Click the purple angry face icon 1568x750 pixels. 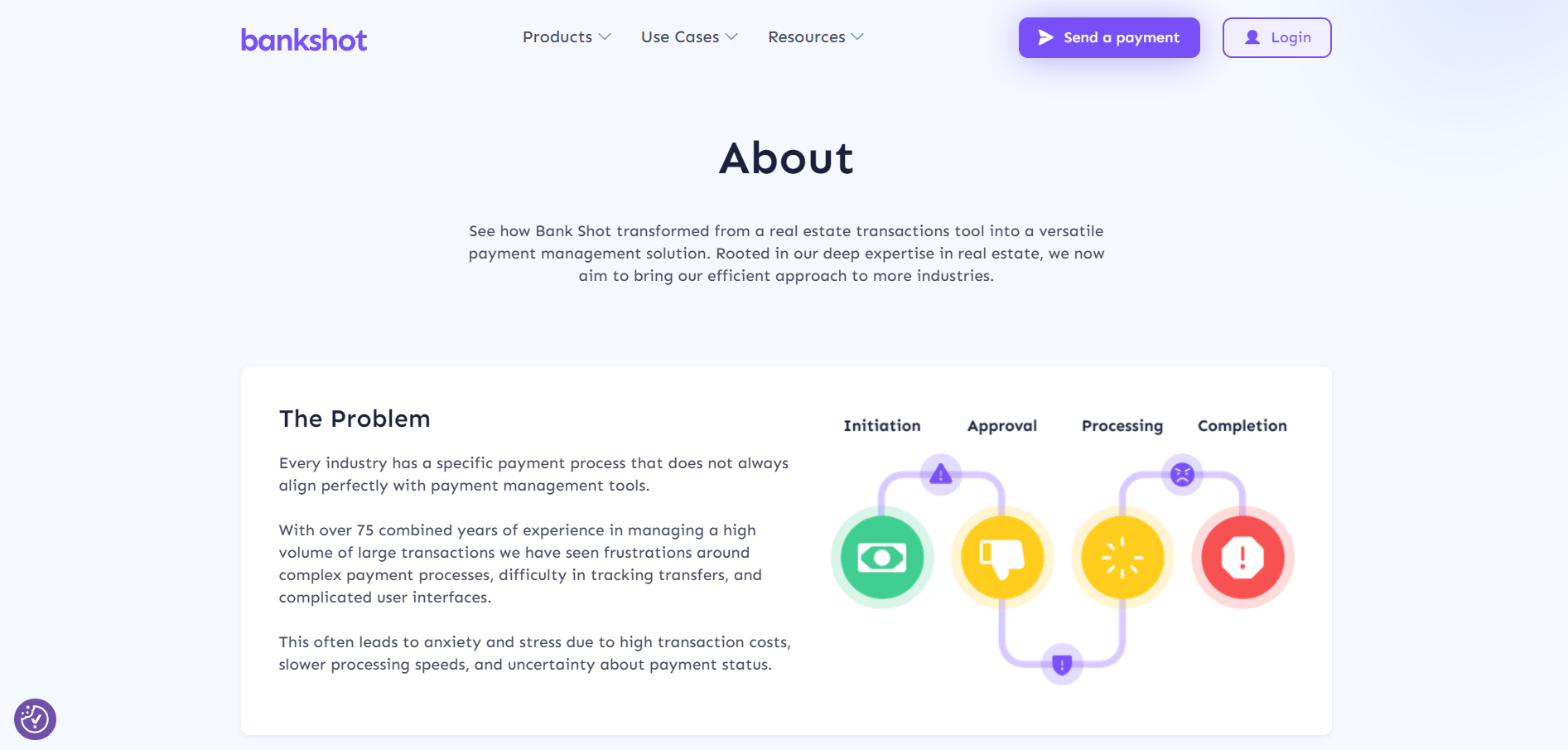1182,475
